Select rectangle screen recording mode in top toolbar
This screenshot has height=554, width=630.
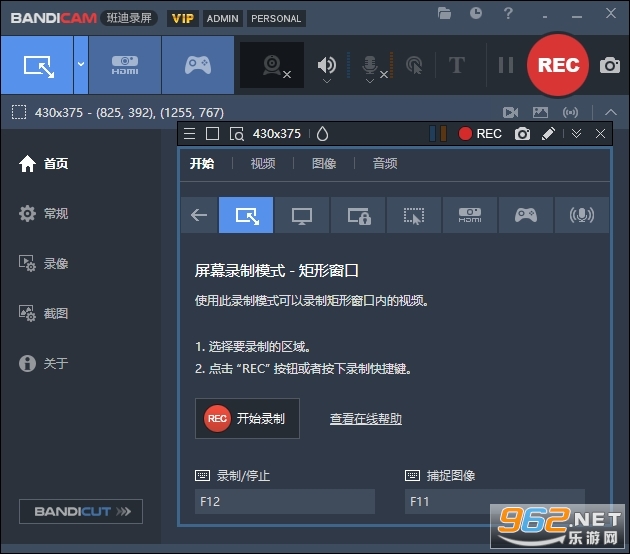coord(37,65)
